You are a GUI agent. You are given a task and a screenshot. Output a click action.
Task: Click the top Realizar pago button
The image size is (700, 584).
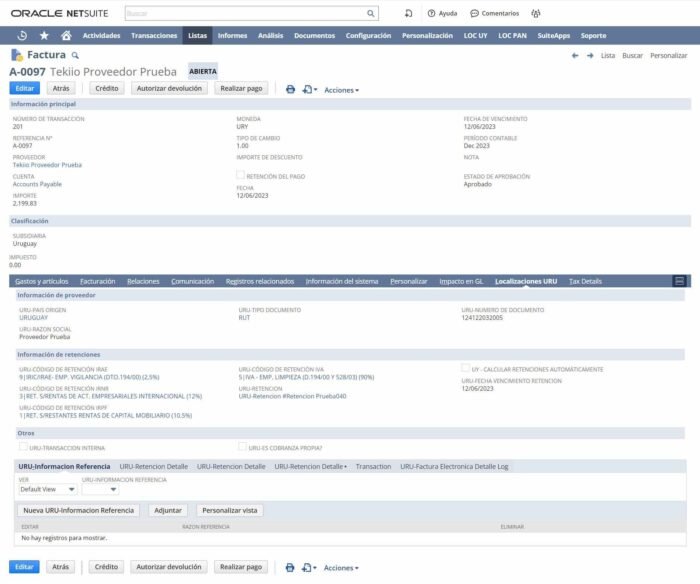242,88
